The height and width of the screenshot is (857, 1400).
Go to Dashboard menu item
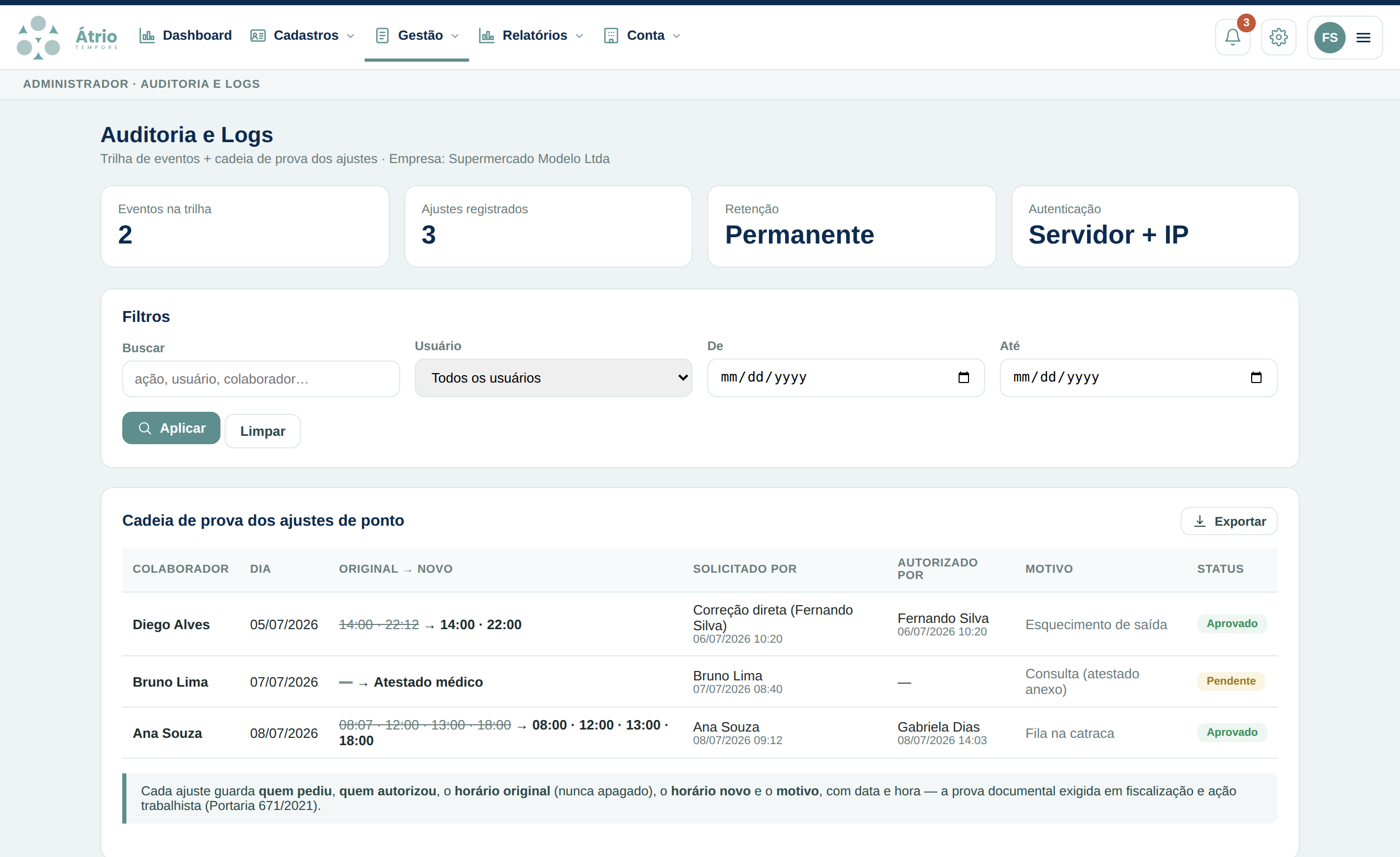pos(186,36)
